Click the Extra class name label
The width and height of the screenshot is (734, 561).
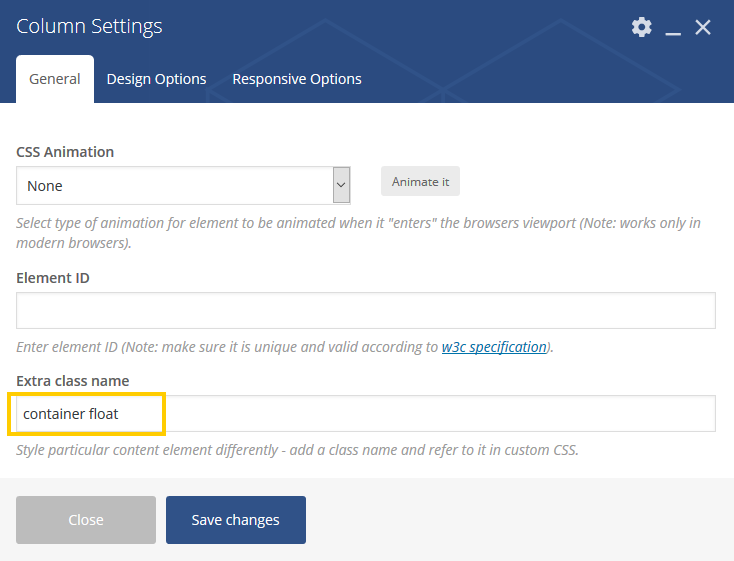pos(73,381)
